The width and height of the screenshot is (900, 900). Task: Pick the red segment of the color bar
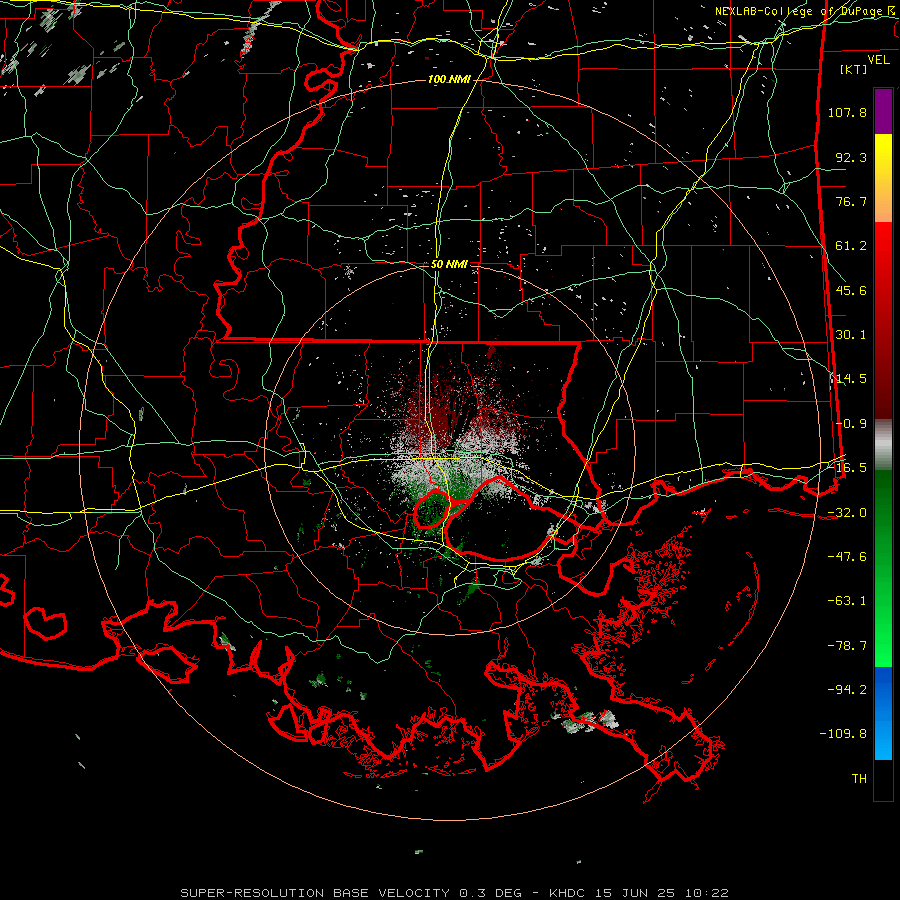[883, 320]
